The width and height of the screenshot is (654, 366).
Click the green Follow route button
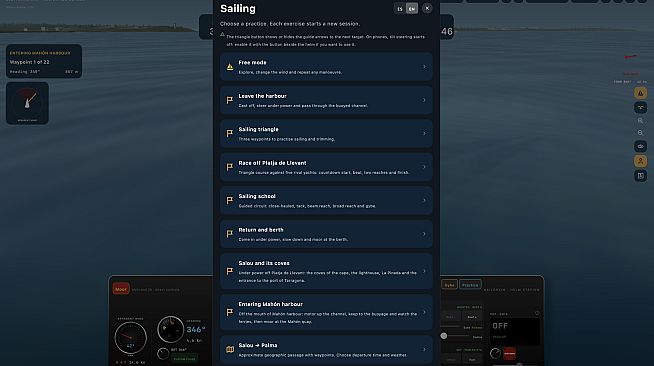(x=184, y=358)
